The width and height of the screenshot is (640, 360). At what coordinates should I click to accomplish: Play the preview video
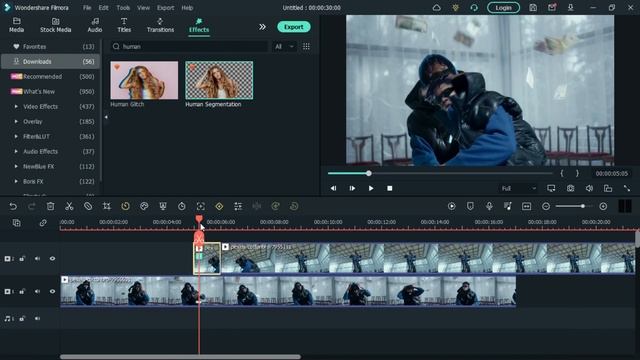(371, 188)
